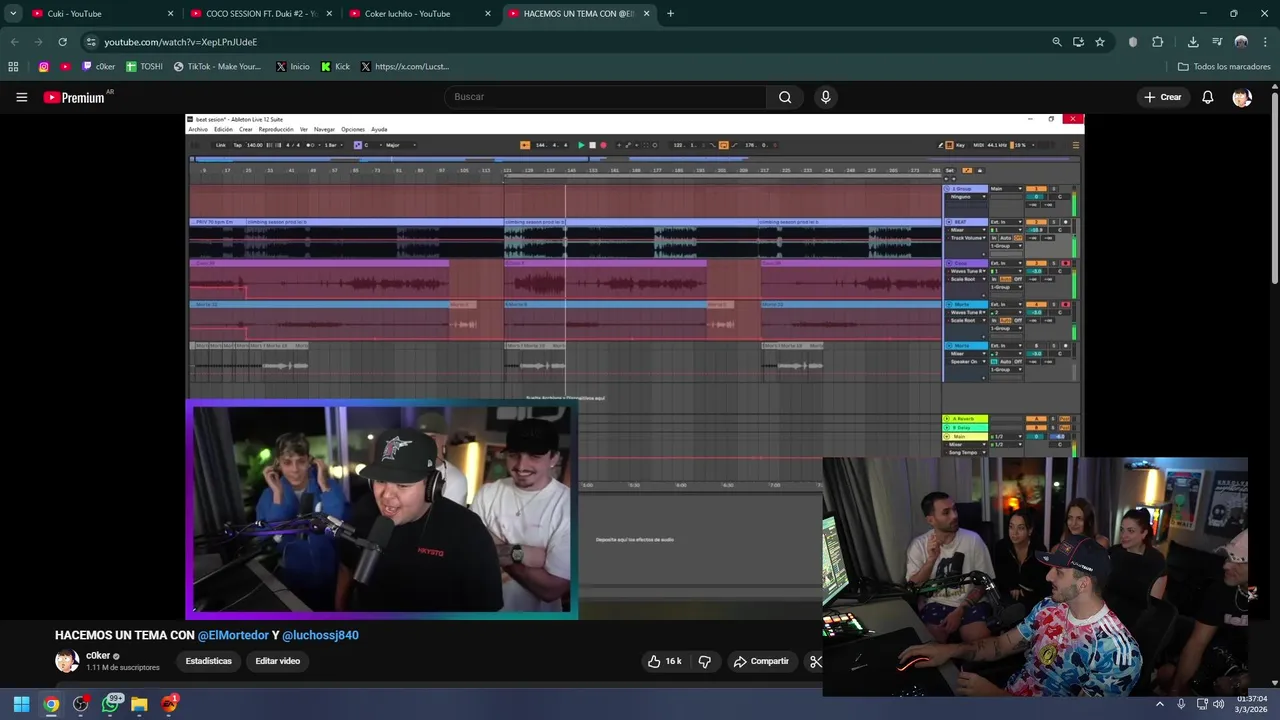Viewport: 1280px width, 720px height.
Task: Open c0ker channel avatar under the video
Action: [67, 661]
